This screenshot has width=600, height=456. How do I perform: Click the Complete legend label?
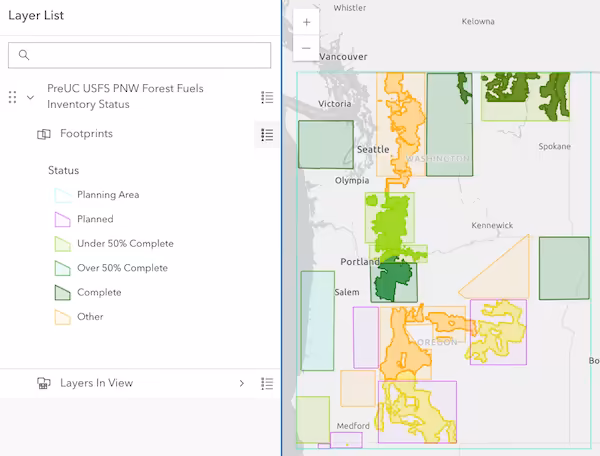[x=99, y=293]
